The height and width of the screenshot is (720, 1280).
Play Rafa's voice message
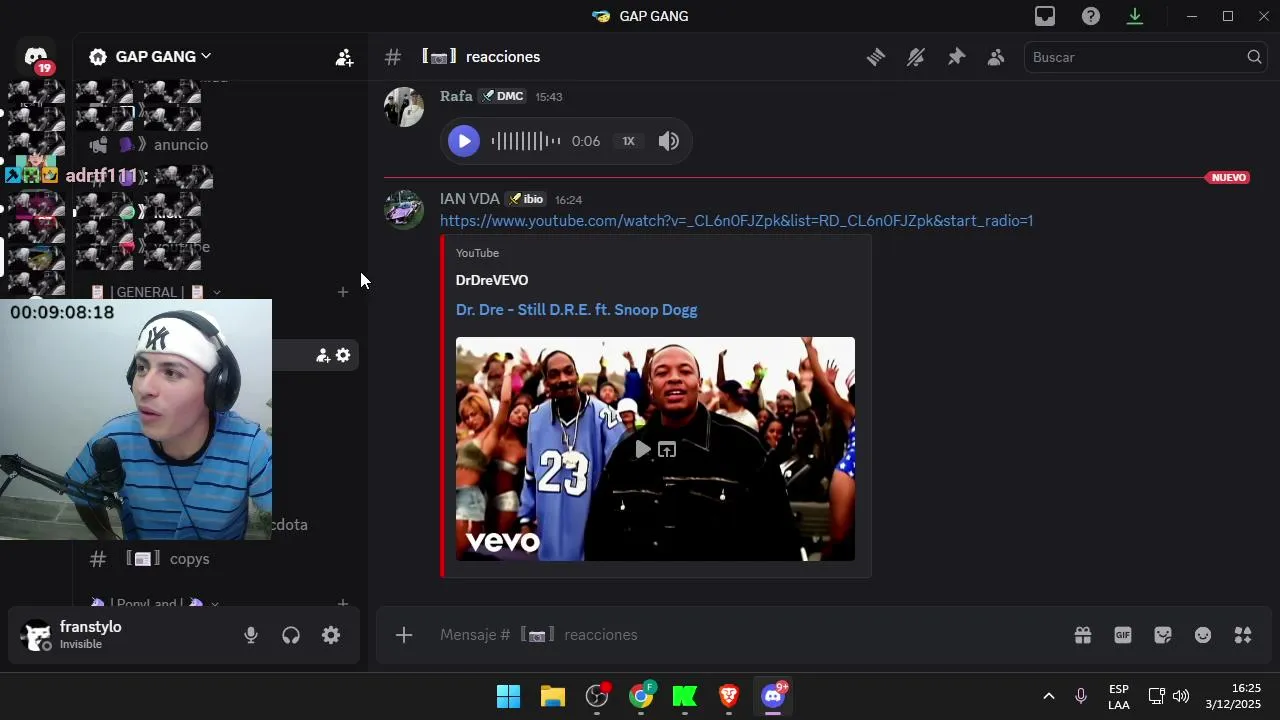pyautogui.click(x=464, y=141)
